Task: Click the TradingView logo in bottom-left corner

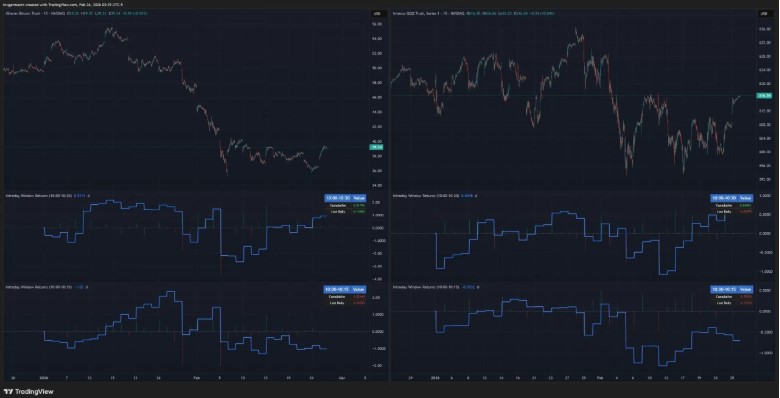Action: (x=28, y=392)
